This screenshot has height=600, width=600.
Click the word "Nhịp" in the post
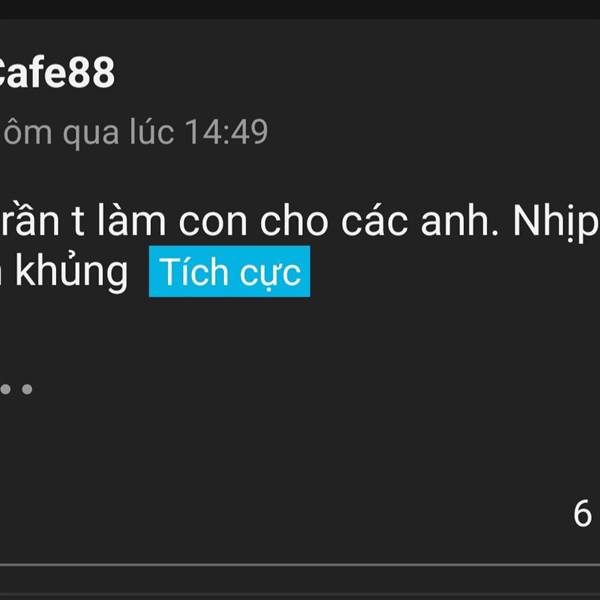click(x=556, y=221)
